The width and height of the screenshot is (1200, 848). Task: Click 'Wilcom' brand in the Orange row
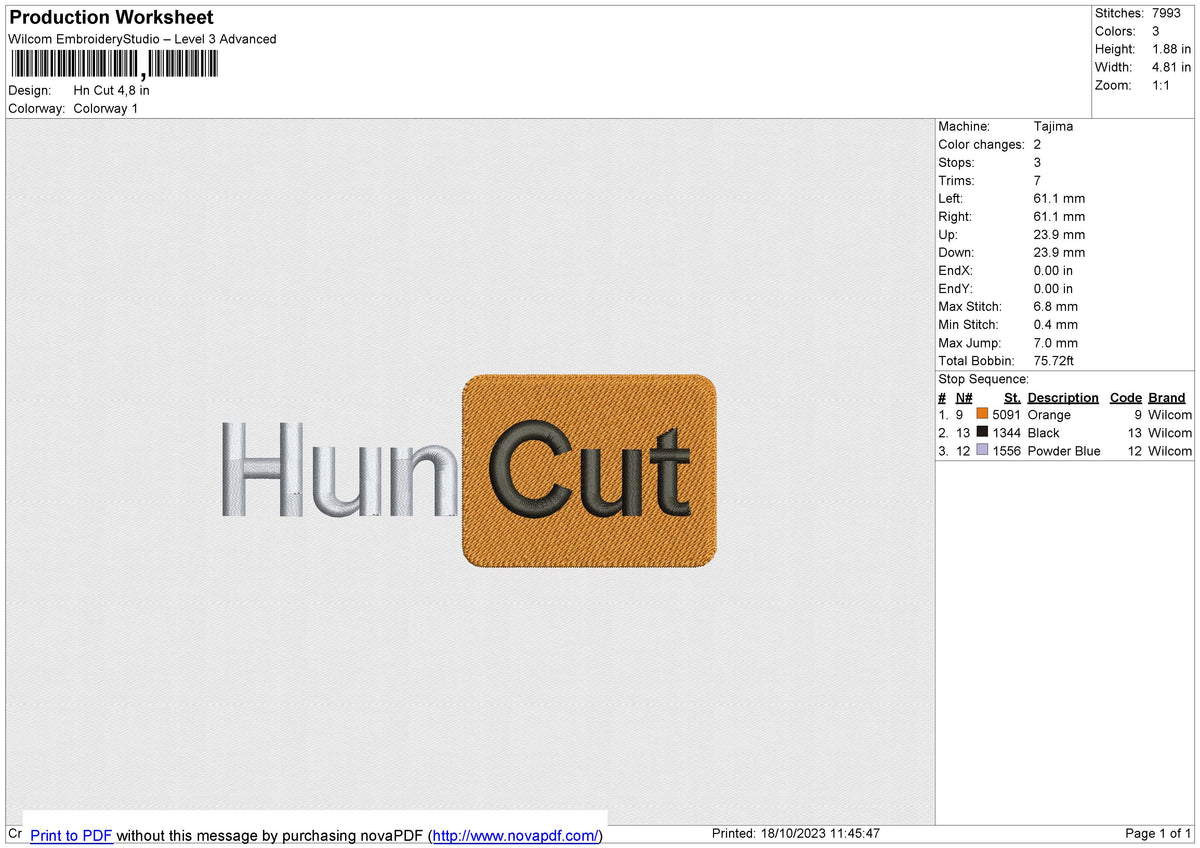(1170, 414)
